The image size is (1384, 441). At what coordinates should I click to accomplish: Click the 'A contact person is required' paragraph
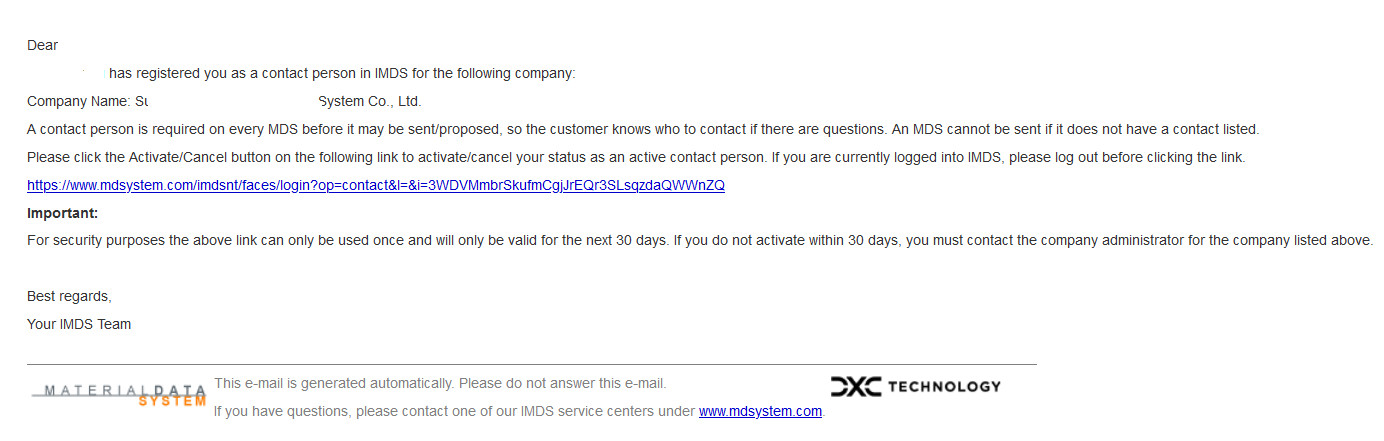click(x=643, y=129)
